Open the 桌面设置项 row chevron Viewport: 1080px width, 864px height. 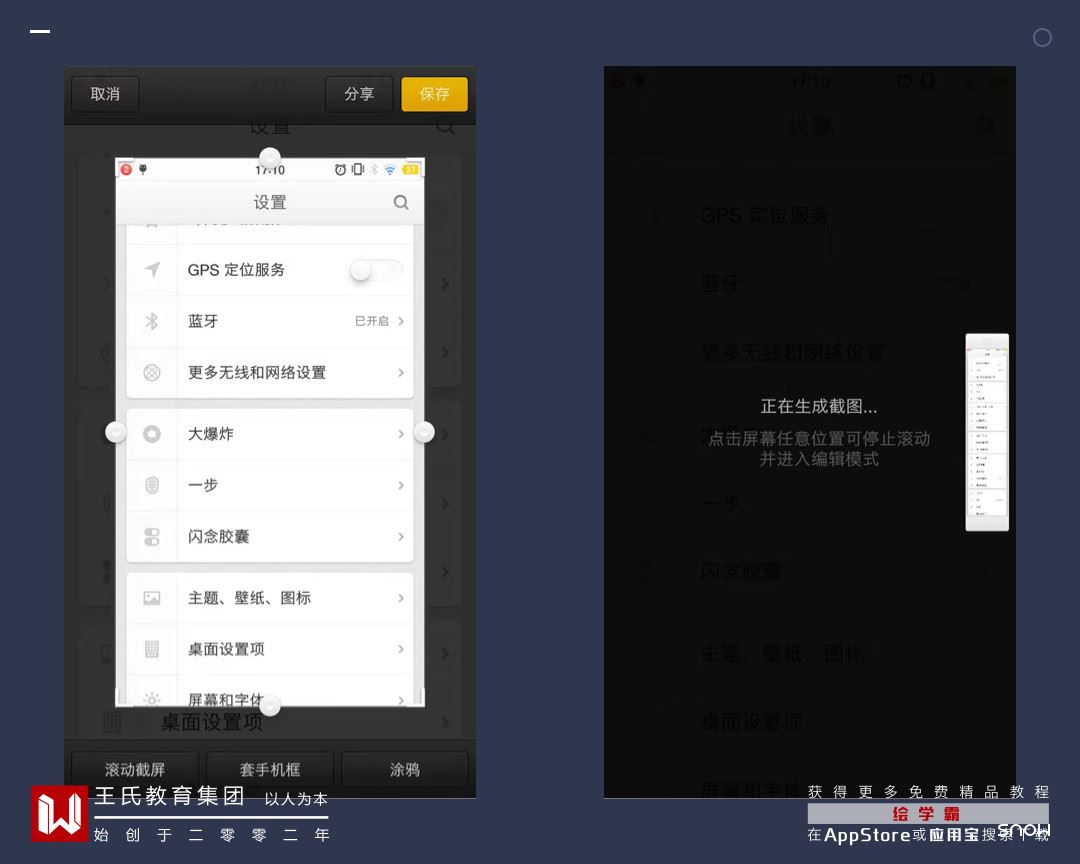click(x=401, y=649)
